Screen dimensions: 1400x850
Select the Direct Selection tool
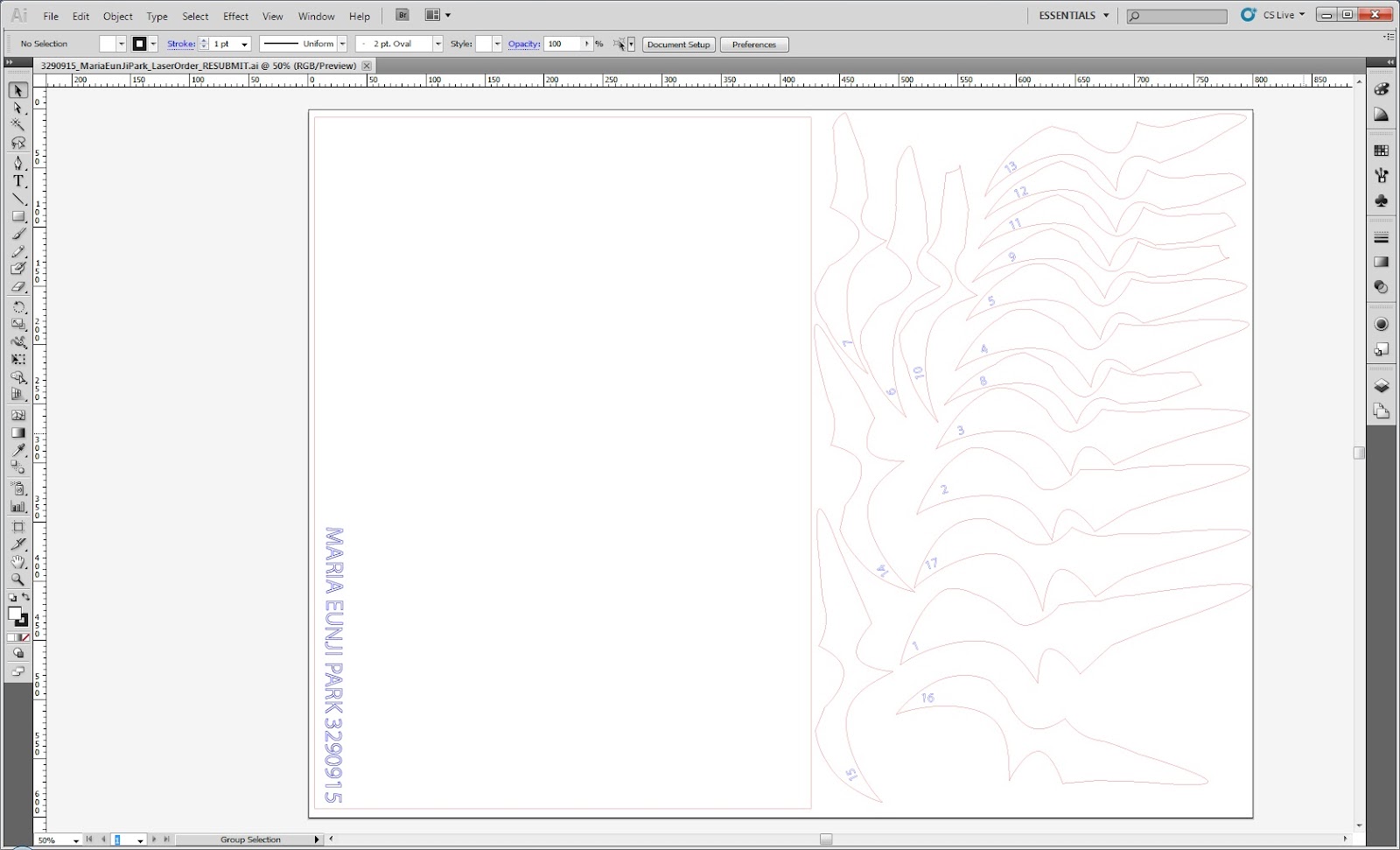tap(17, 109)
